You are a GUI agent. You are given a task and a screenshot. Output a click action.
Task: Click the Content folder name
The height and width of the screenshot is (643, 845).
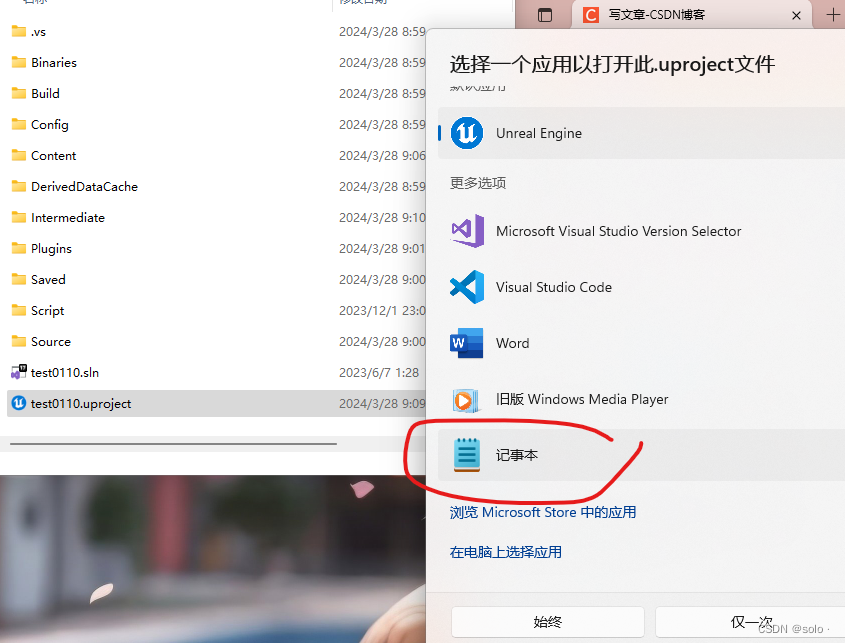(53, 156)
